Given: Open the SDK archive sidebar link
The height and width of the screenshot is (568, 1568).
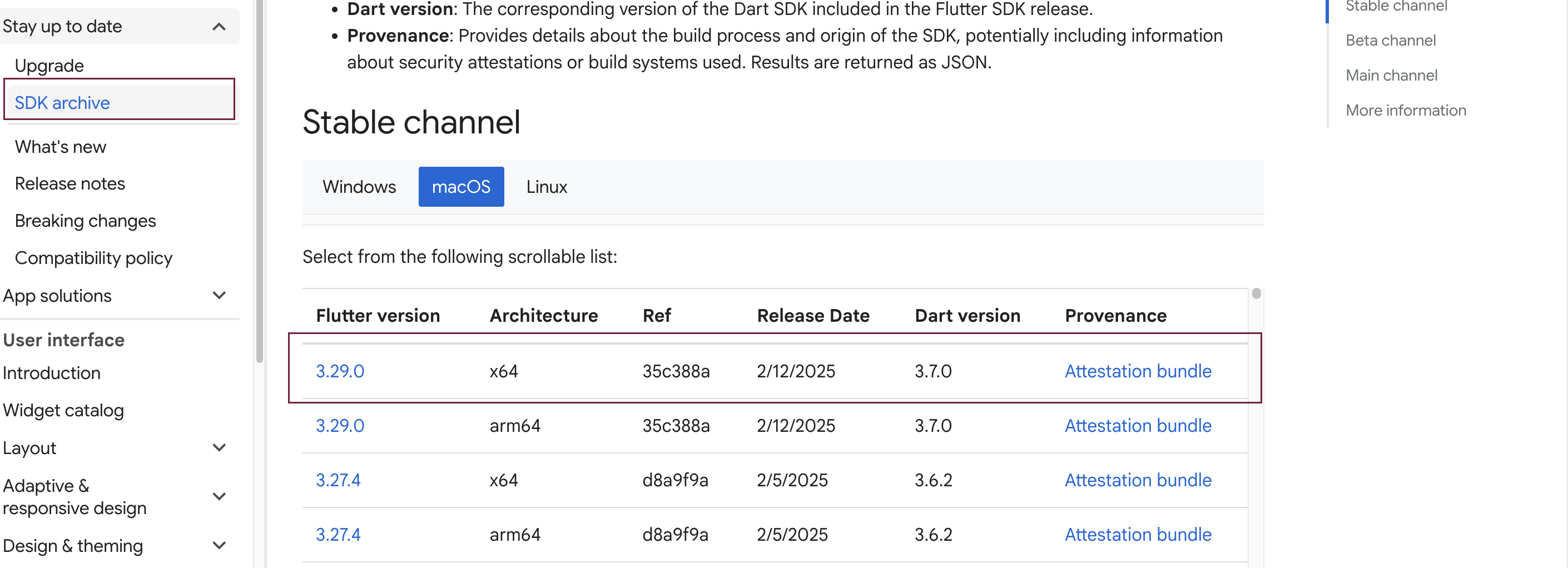Looking at the screenshot, I should [x=62, y=103].
